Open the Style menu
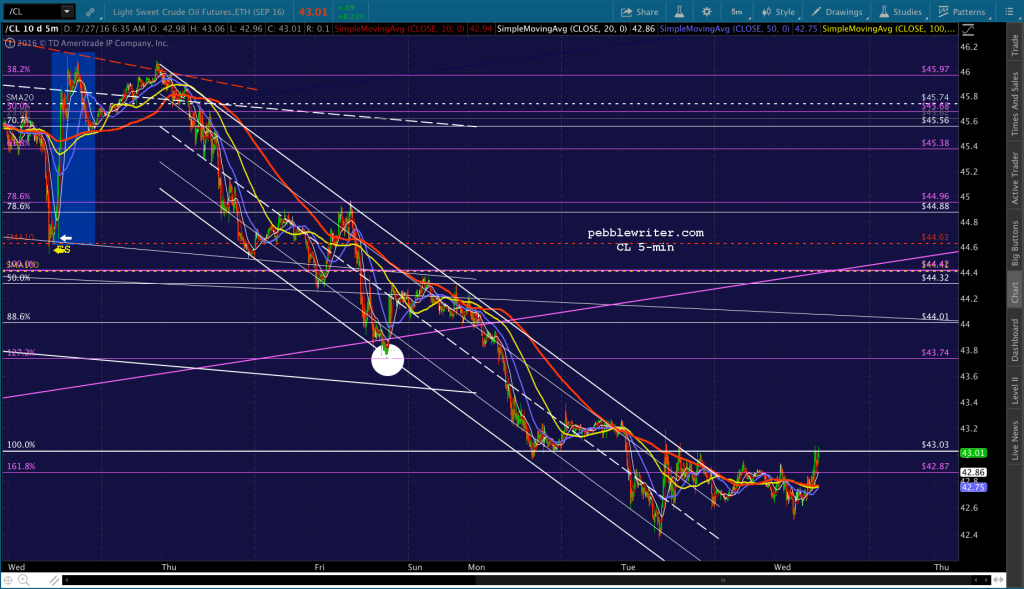1024x589 pixels. pos(778,12)
